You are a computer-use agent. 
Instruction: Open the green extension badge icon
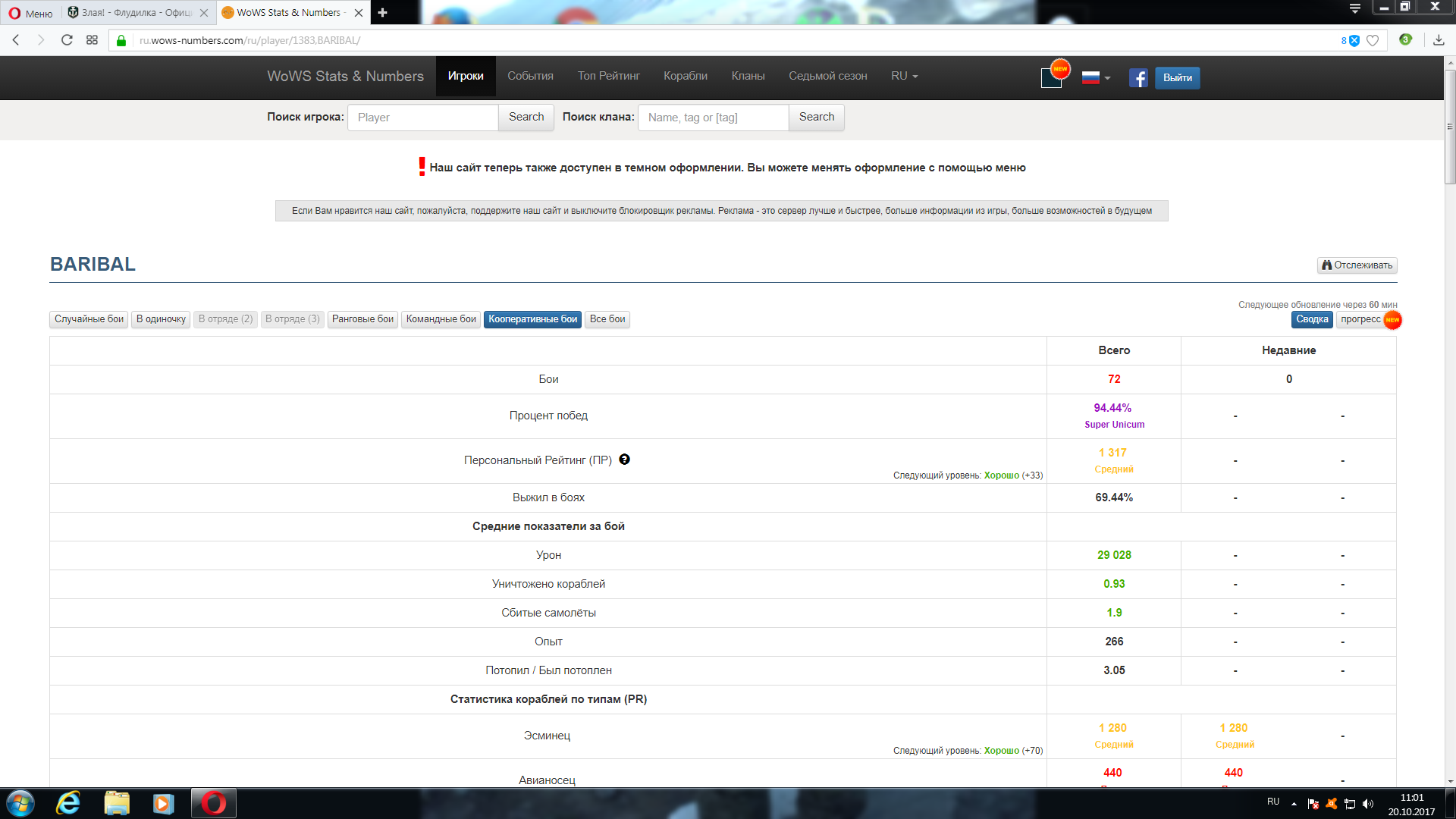click(1405, 39)
